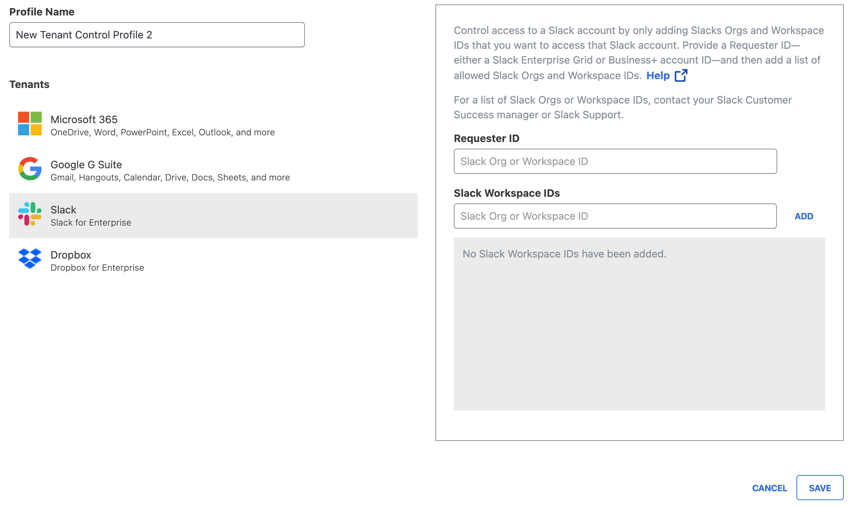Image resolution: width=850 pixels, height=506 pixels.
Task: Open the external link icon beside Help
Action: 681,75
